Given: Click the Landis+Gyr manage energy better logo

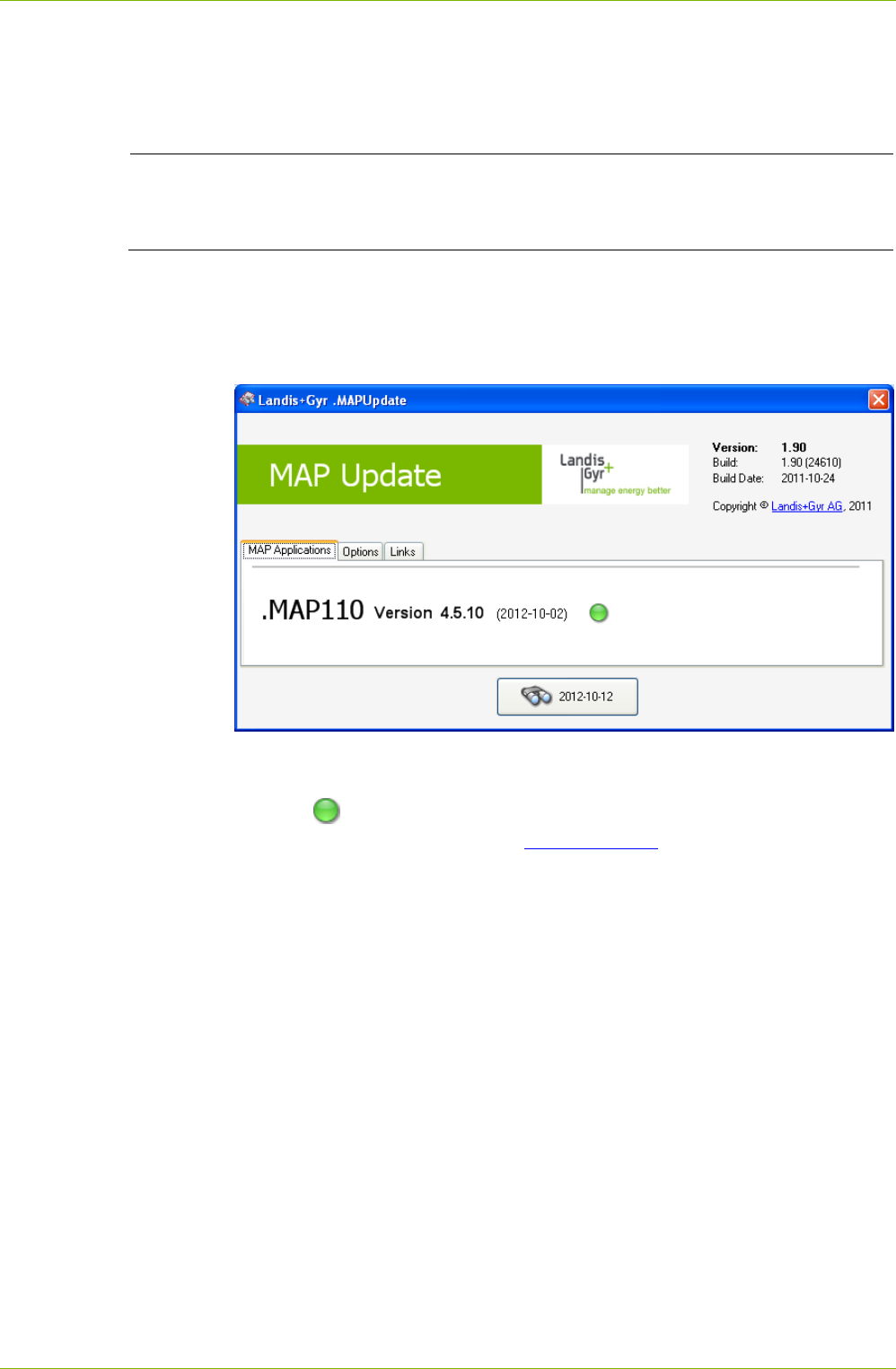Looking at the screenshot, I should [x=615, y=474].
